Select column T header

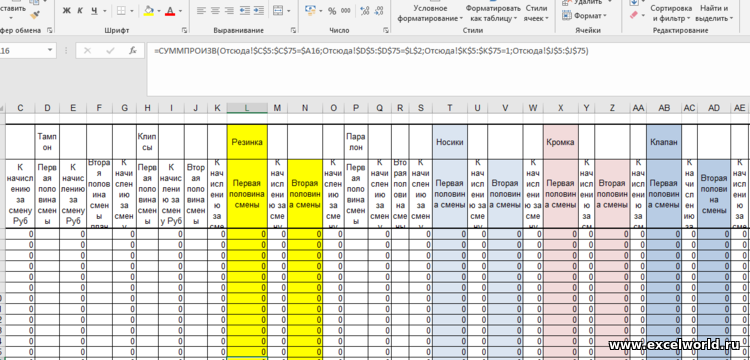point(450,109)
